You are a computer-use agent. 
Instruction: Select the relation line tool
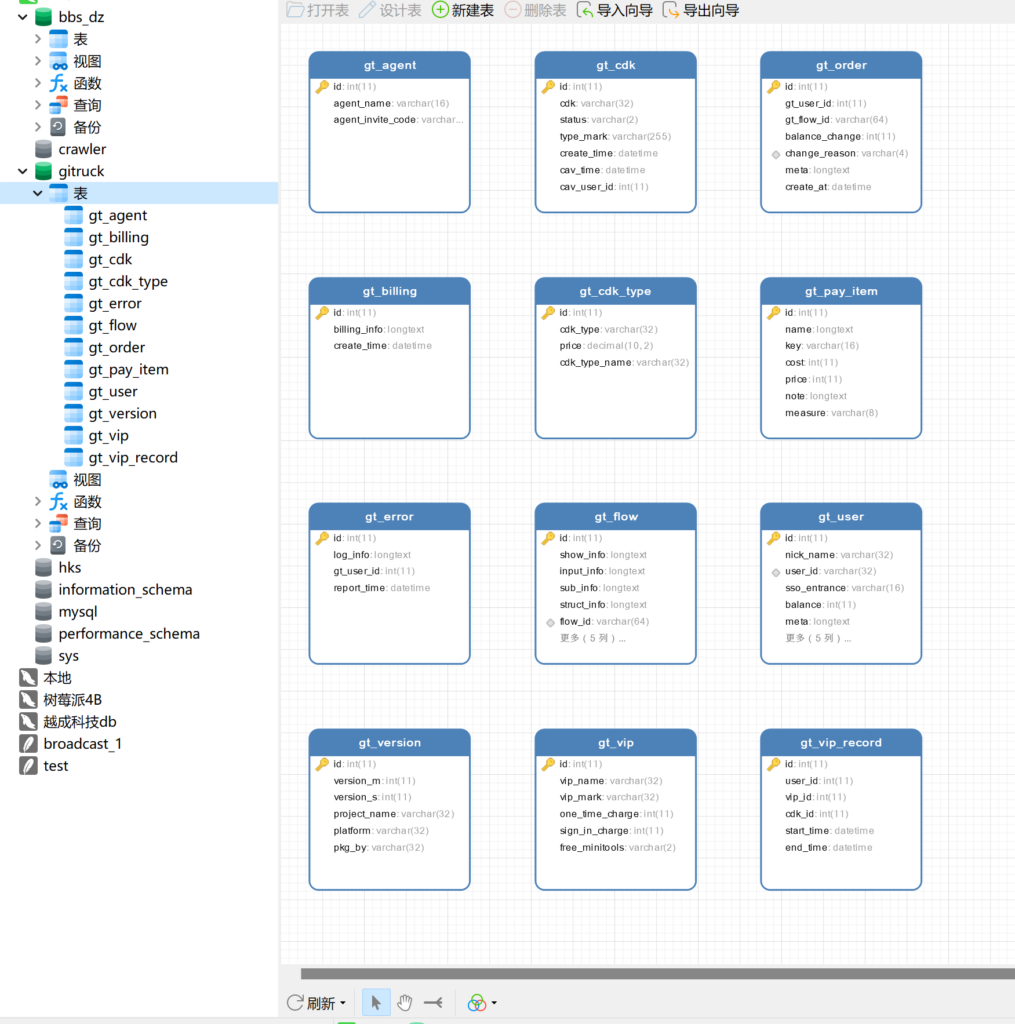(433, 1002)
